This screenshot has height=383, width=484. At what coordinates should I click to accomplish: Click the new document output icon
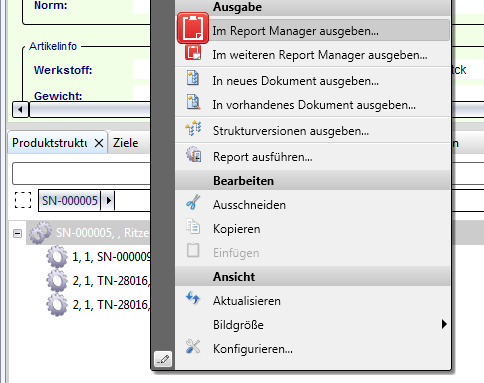[193, 78]
